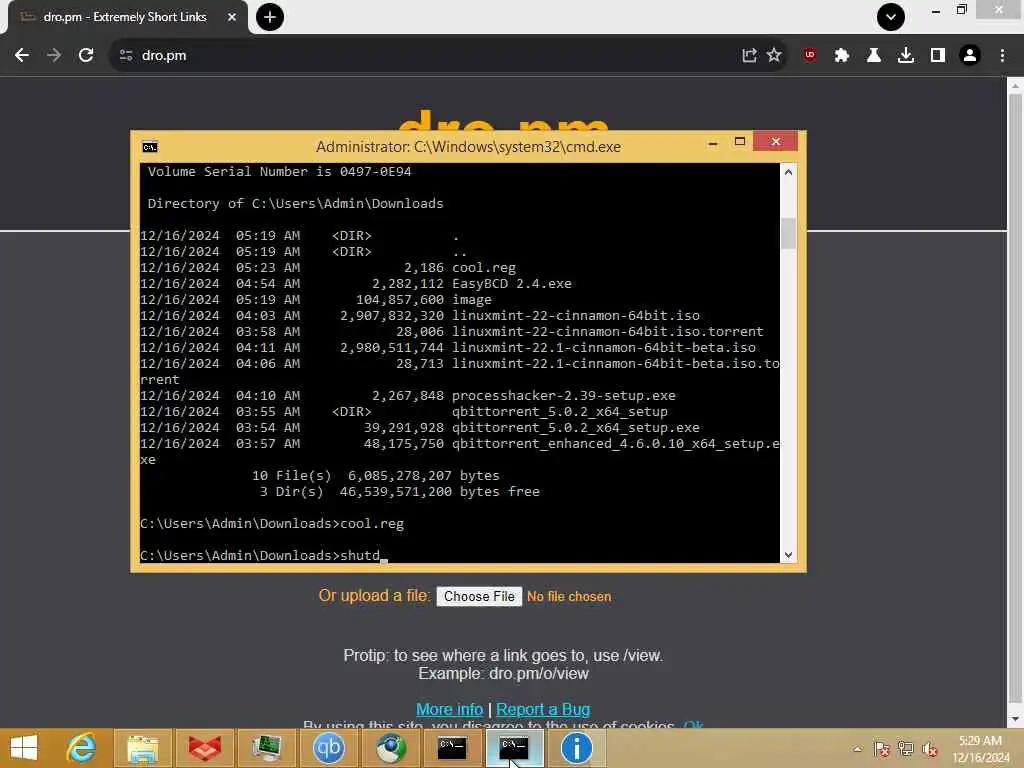Click the browser back arrow
1024x768 pixels.
coord(22,56)
